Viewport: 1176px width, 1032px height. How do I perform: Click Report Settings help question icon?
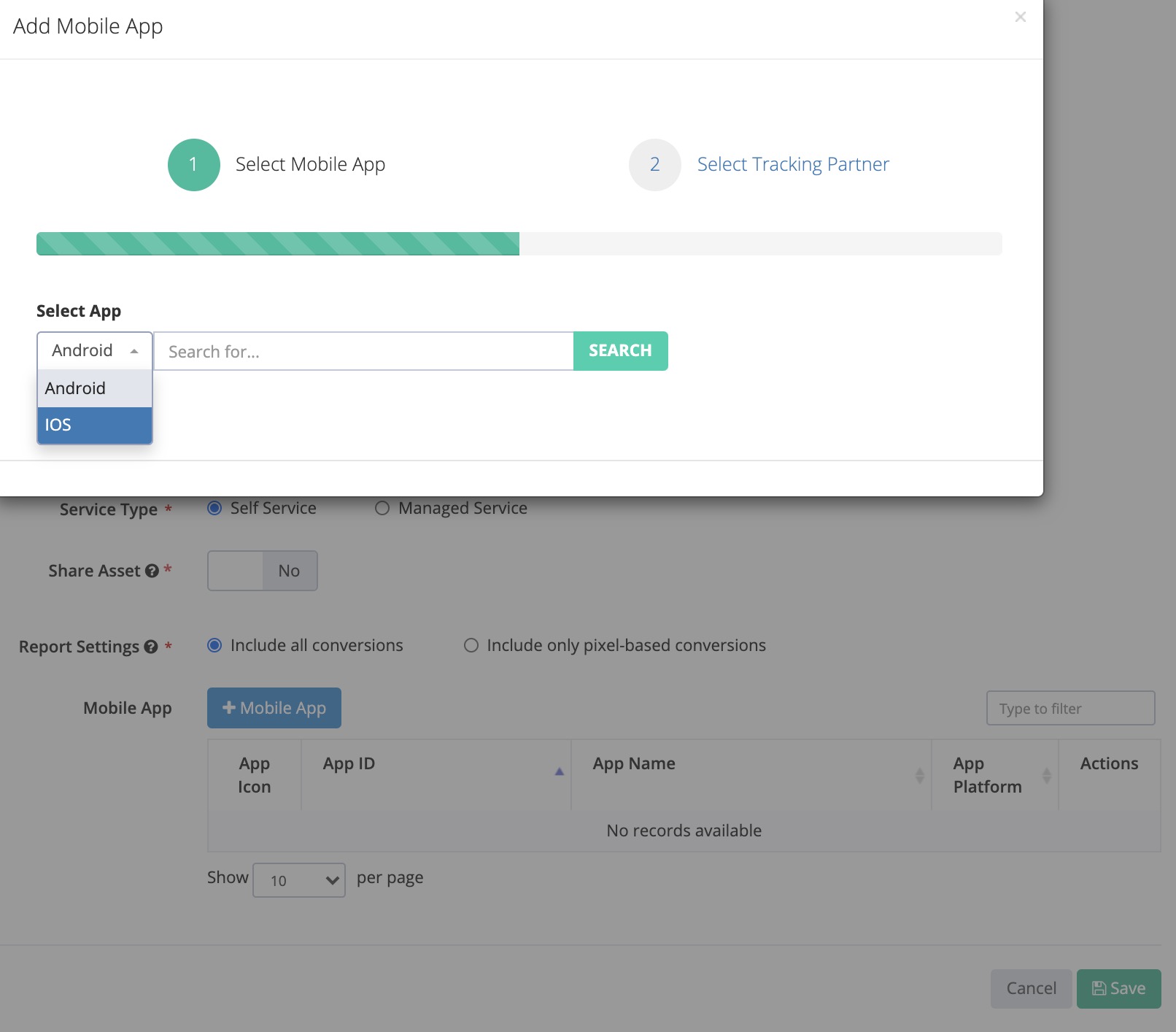tap(151, 647)
